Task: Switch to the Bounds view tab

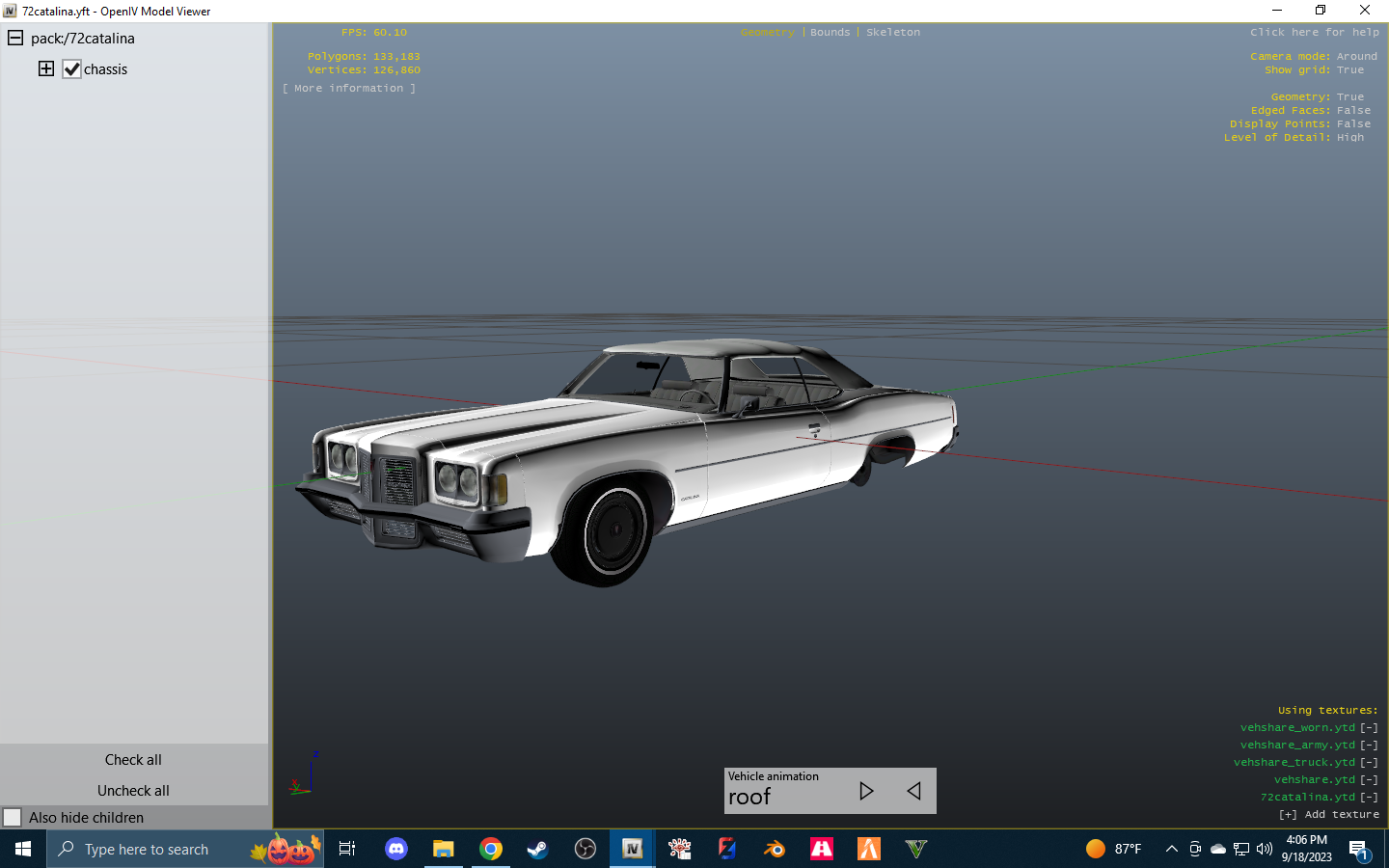Action: point(830,32)
